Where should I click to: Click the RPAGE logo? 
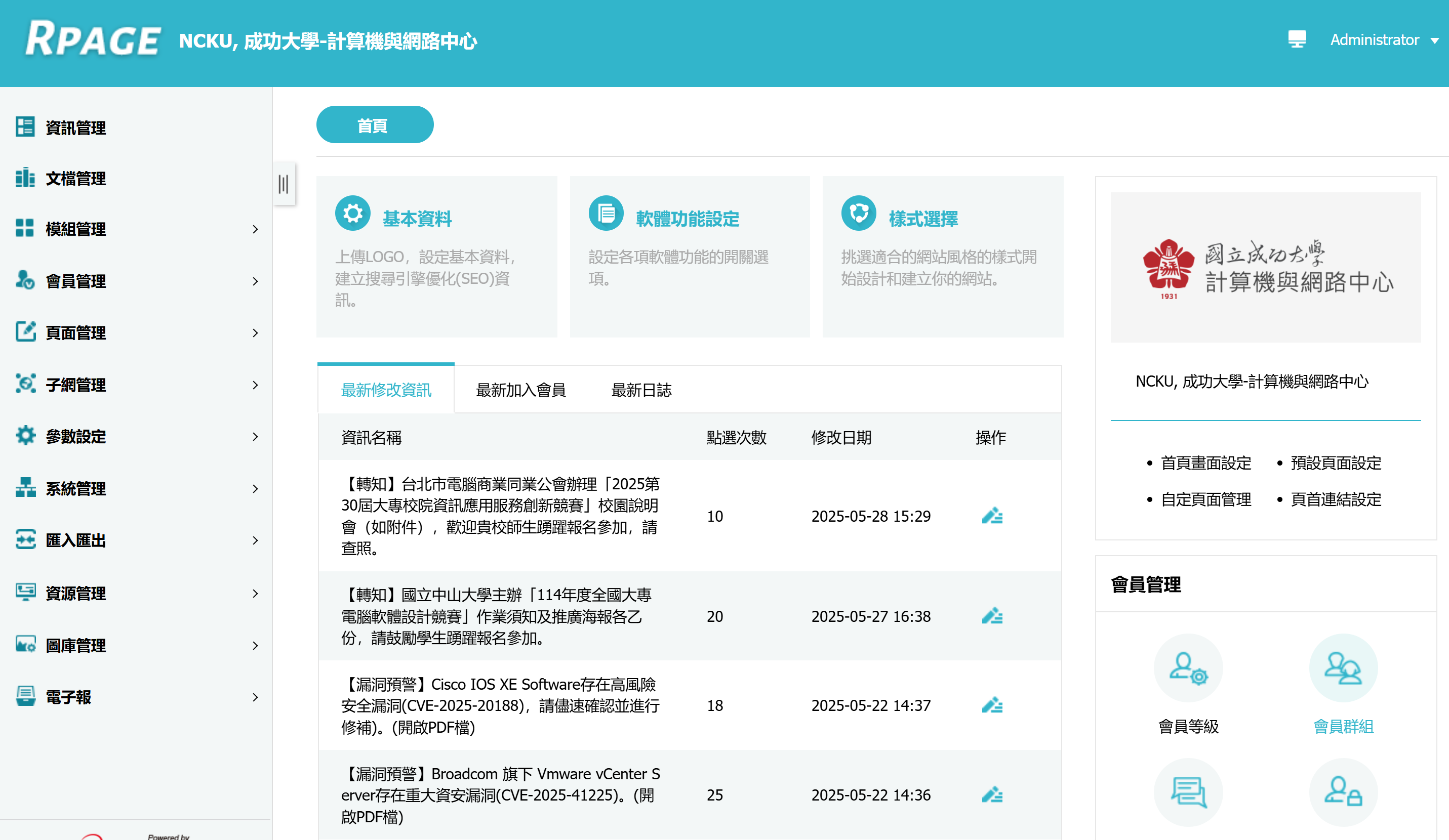tap(93, 39)
